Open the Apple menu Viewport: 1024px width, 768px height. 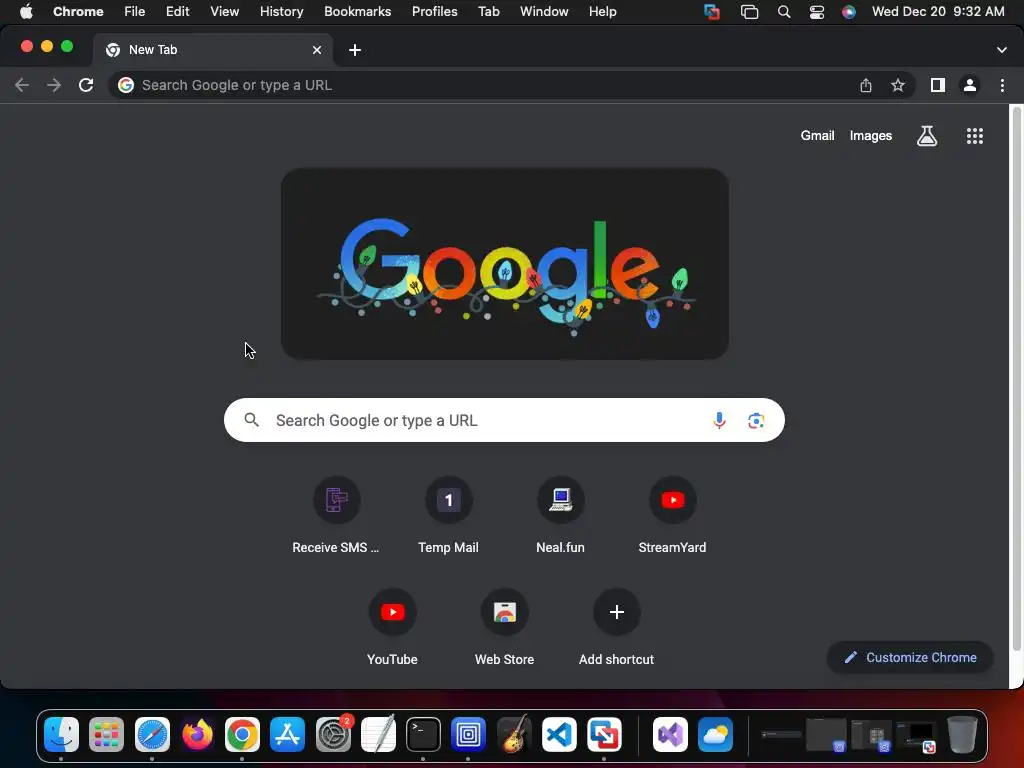[26, 12]
